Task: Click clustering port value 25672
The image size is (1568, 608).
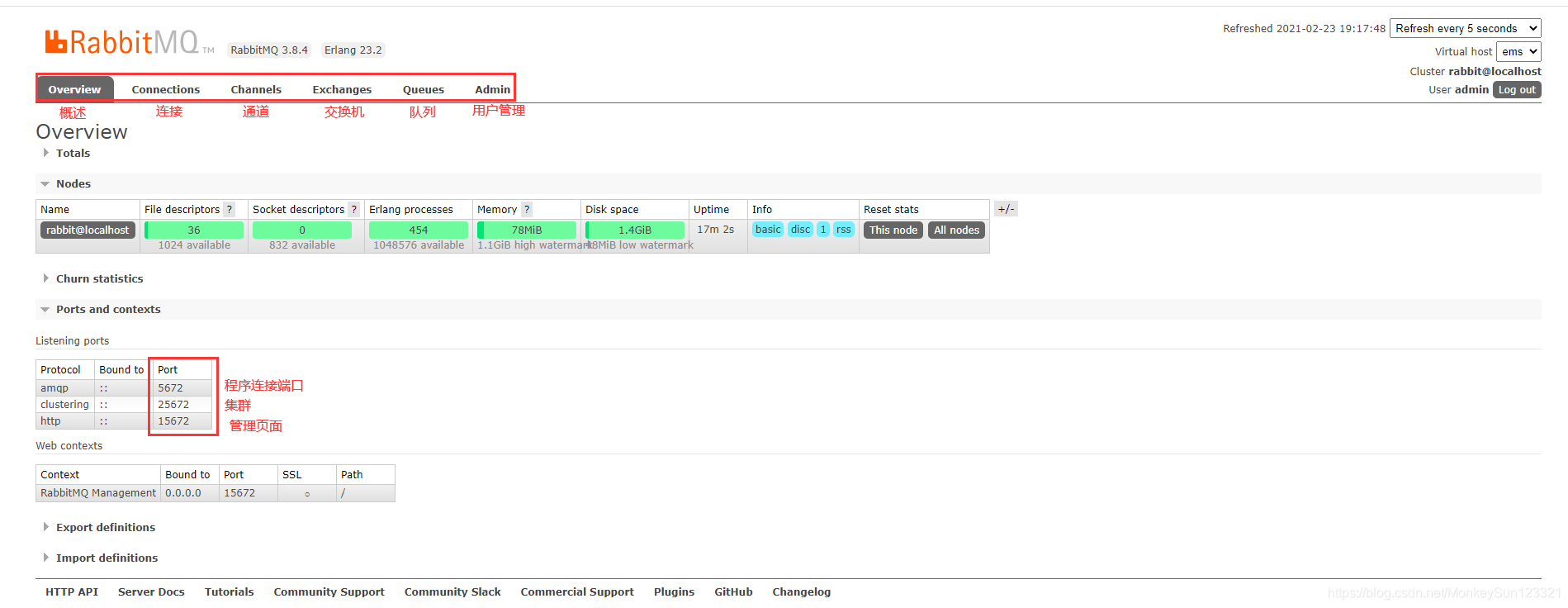Action: (182, 404)
